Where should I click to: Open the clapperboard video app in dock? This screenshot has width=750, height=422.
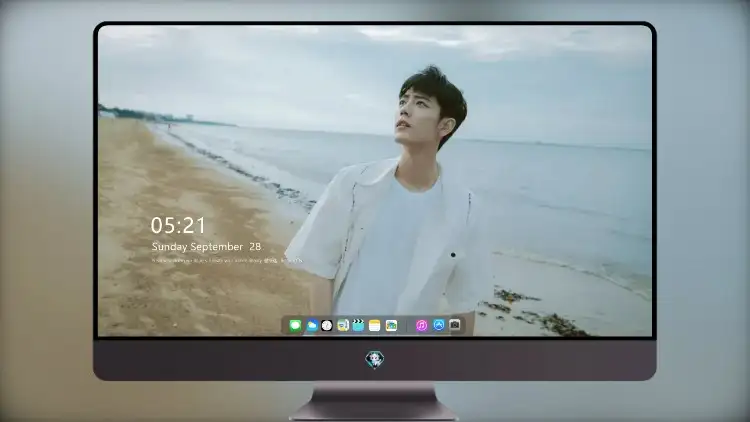click(358, 325)
